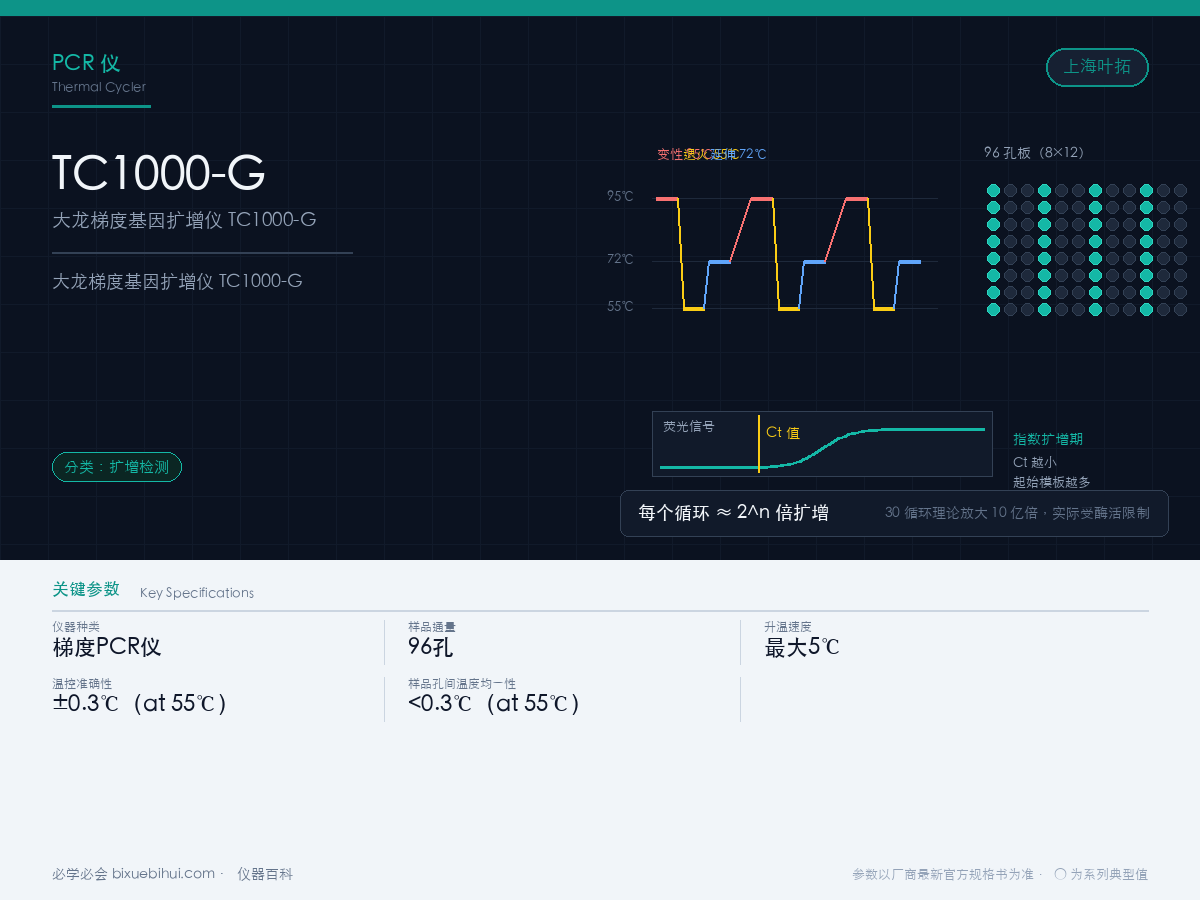Viewport: 1200px width, 900px height.
Task: Click the 荧光信号 label in the graph
Action: click(x=689, y=426)
